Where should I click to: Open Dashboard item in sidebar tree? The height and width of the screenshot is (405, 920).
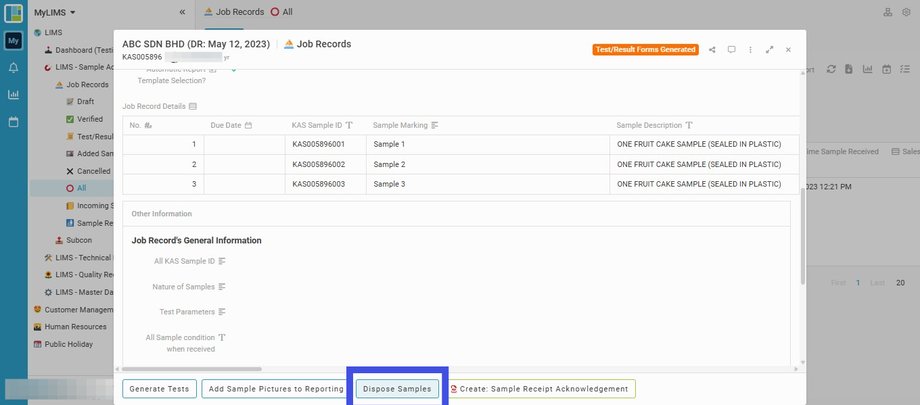(x=77, y=50)
